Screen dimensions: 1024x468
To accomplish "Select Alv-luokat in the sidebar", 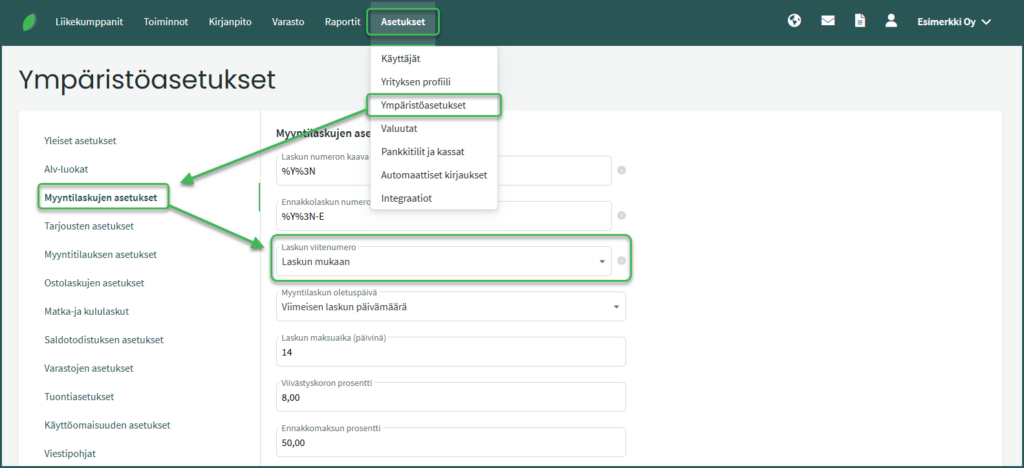I will (x=73, y=169).
